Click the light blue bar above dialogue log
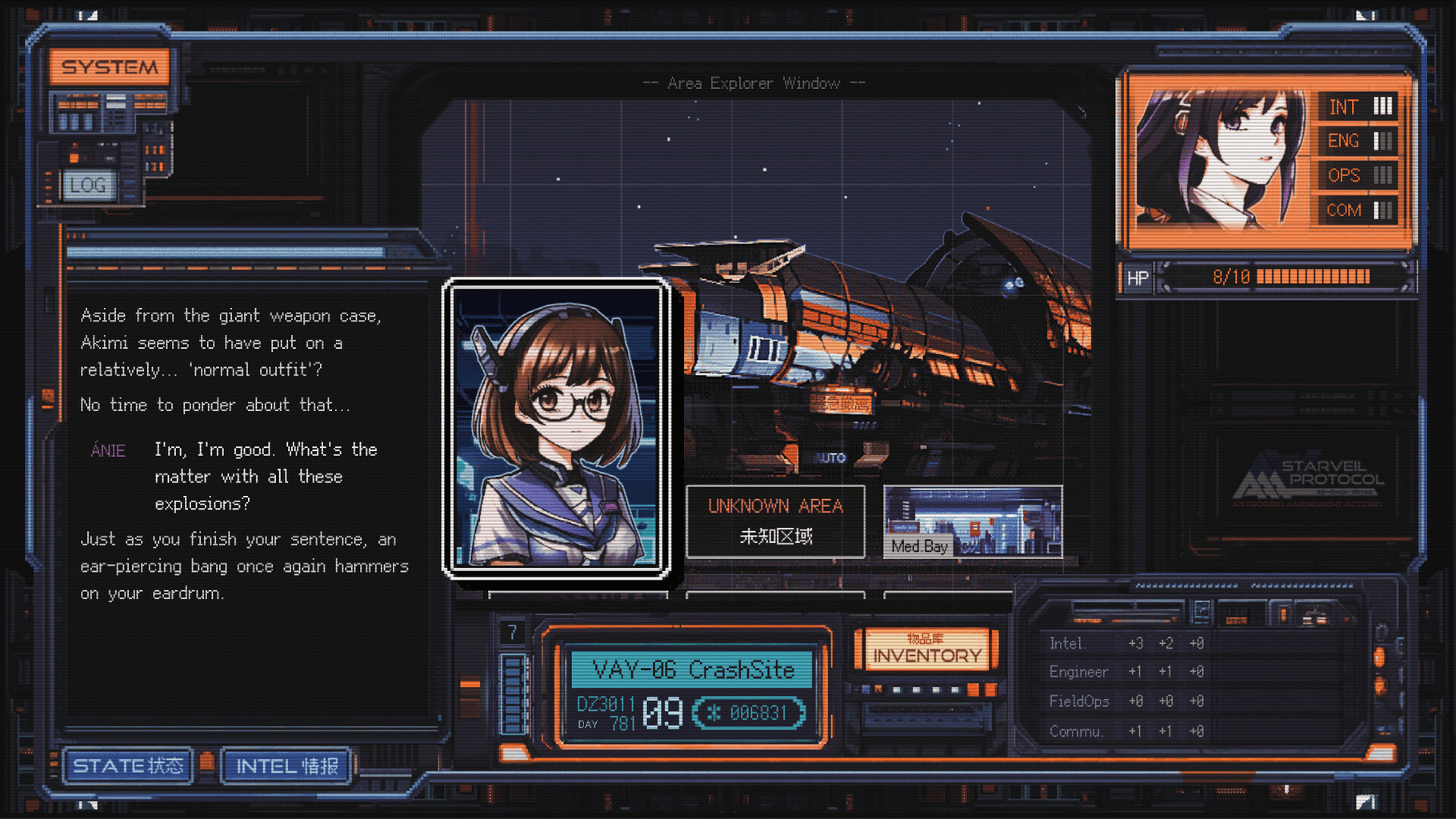Screen dimensions: 1456x819 (226, 251)
